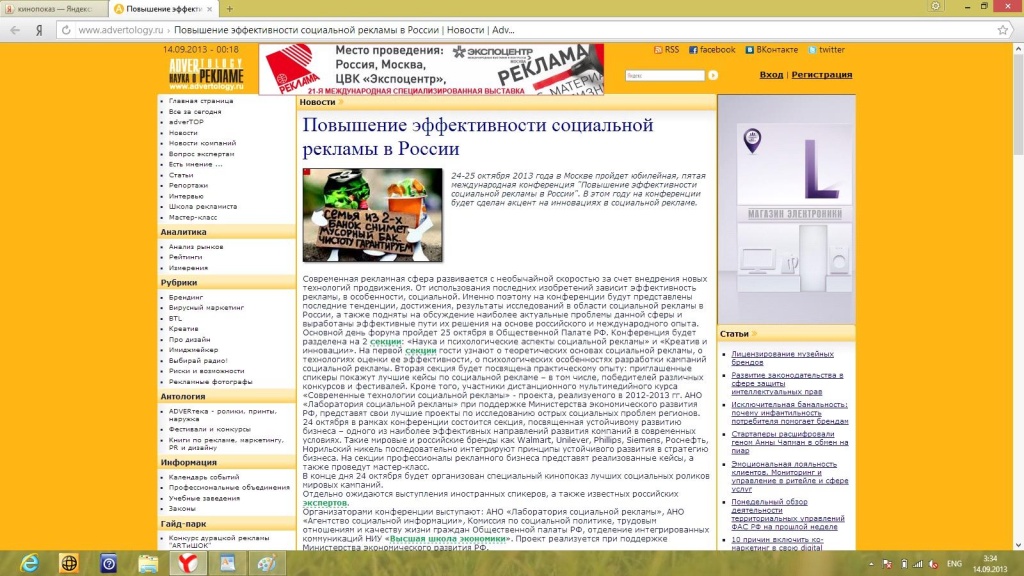Open 'BTL' rubric link
1024x576 pixels.
coord(175,319)
